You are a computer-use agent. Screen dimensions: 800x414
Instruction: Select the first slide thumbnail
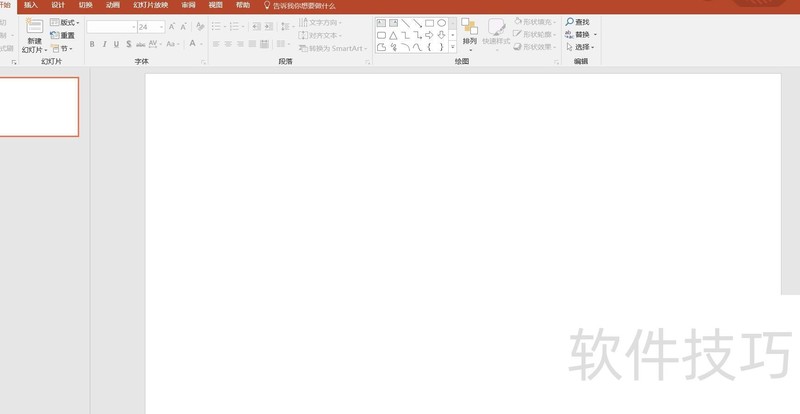coord(39,107)
